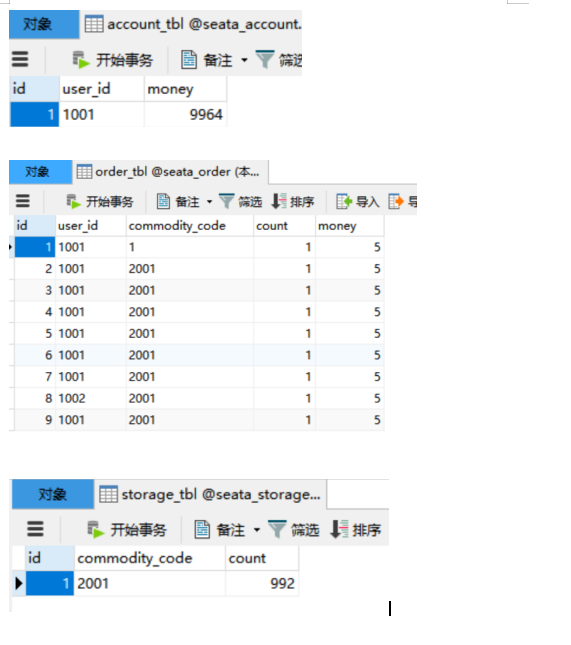Select count cell 992 in storage_tbl
The height and width of the screenshot is (645, 571).
(x=262, y=583)
